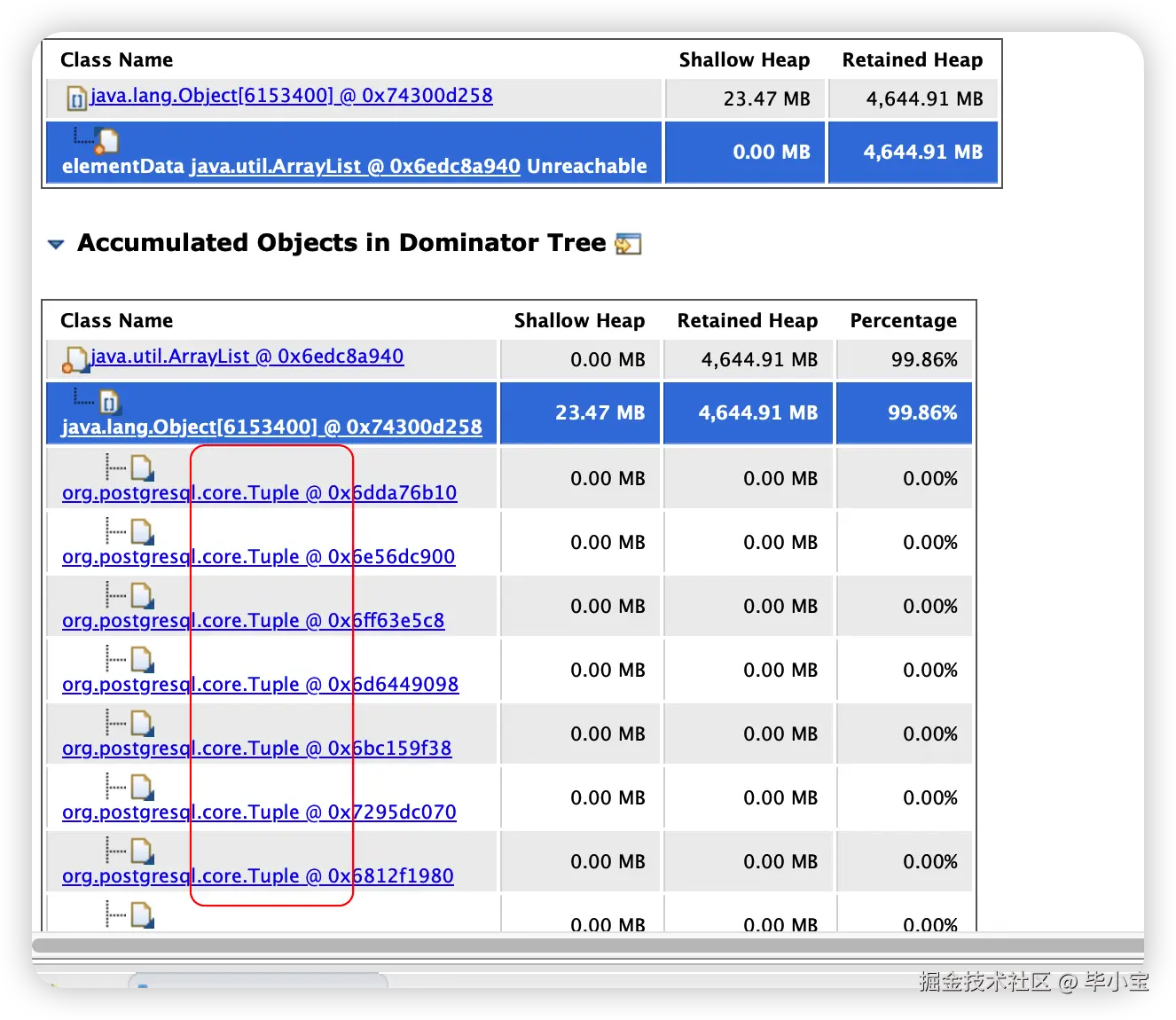Click object icon above Tuple @ 0x6812f1980
Viewport: 1176px width, 1020px height.
click(x=143, y=851)
